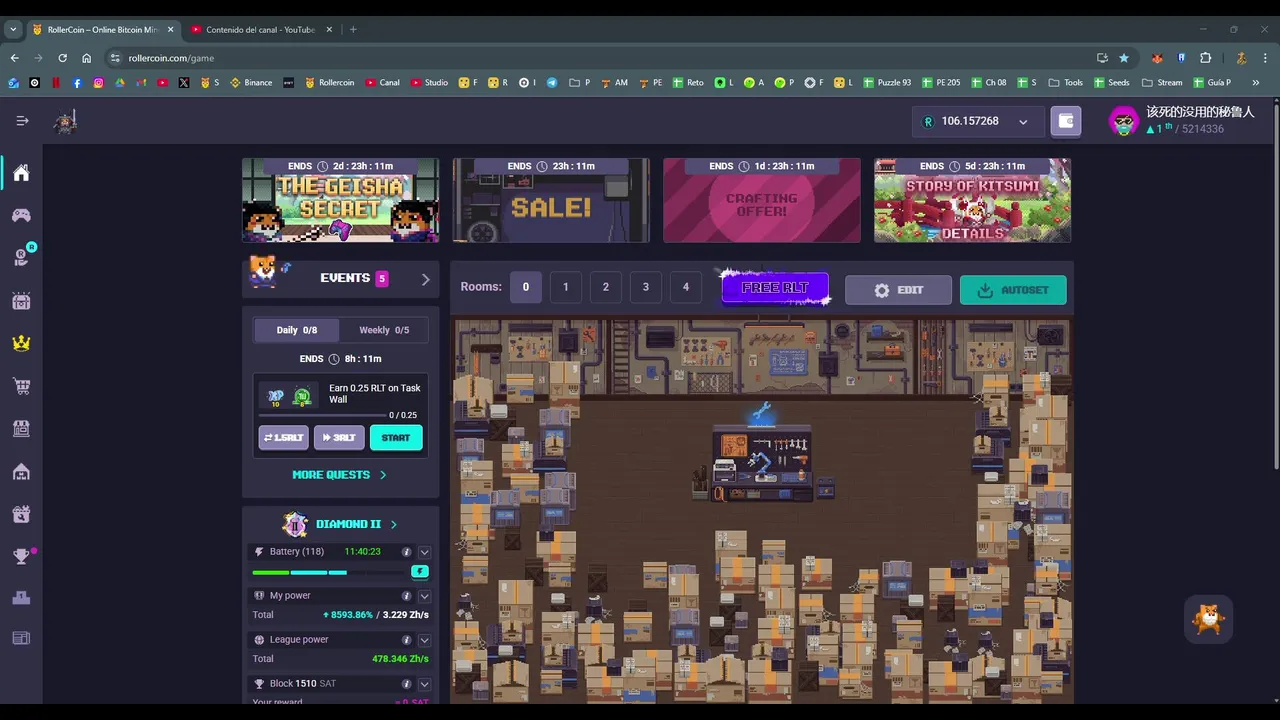Open the hamster assistant chat icon

pyautogui.click(x=1208, y=620)
